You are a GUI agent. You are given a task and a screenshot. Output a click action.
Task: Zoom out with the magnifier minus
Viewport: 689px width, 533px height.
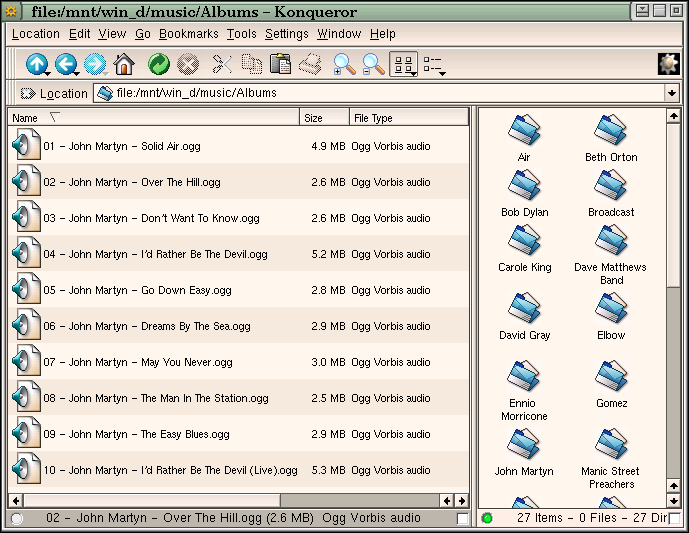coord(374,64)
